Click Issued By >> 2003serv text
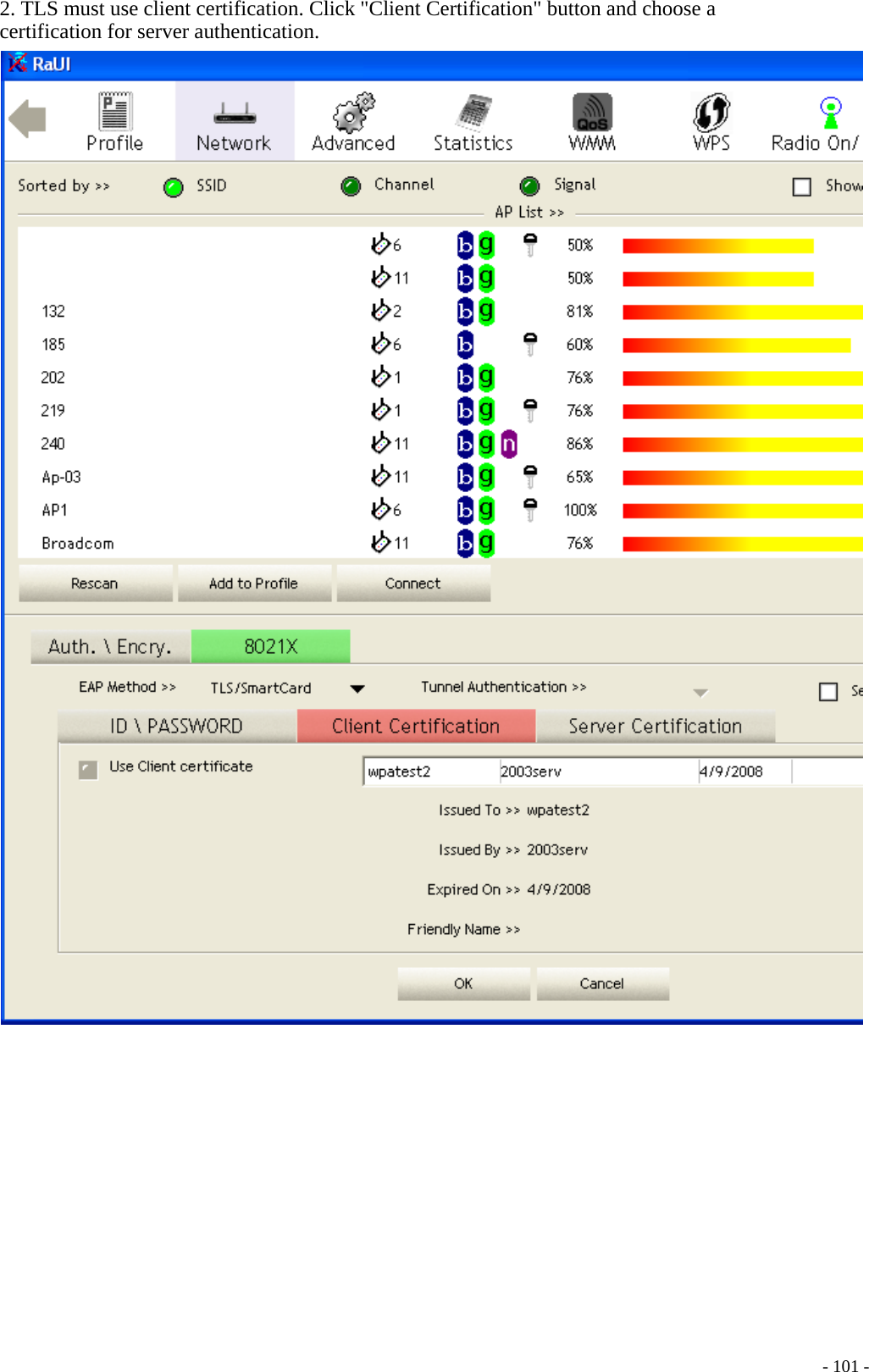This screenshot has width=869, height=1372. tap(513, 850)
